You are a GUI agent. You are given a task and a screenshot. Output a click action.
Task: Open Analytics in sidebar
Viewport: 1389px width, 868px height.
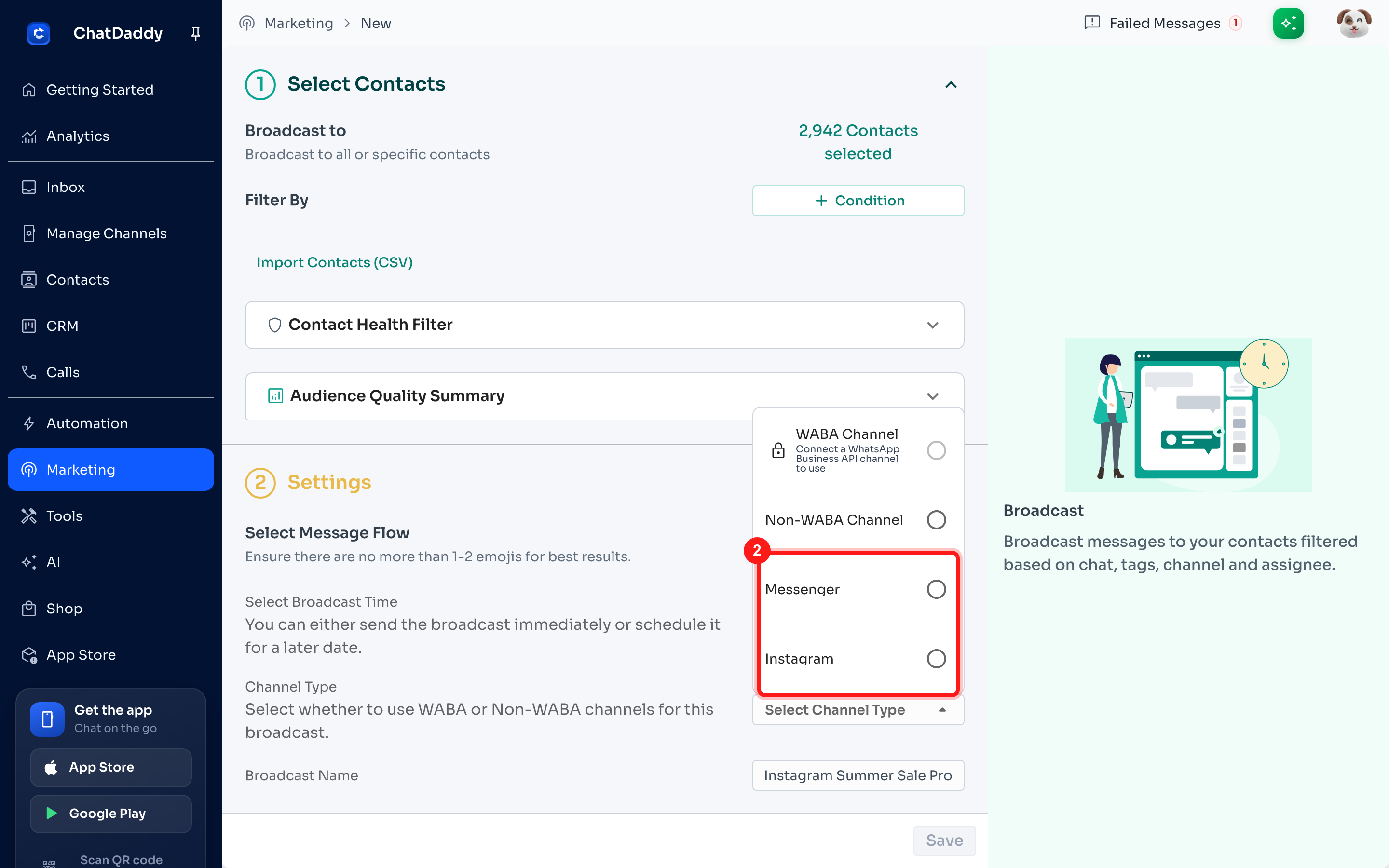pos(111,136)
